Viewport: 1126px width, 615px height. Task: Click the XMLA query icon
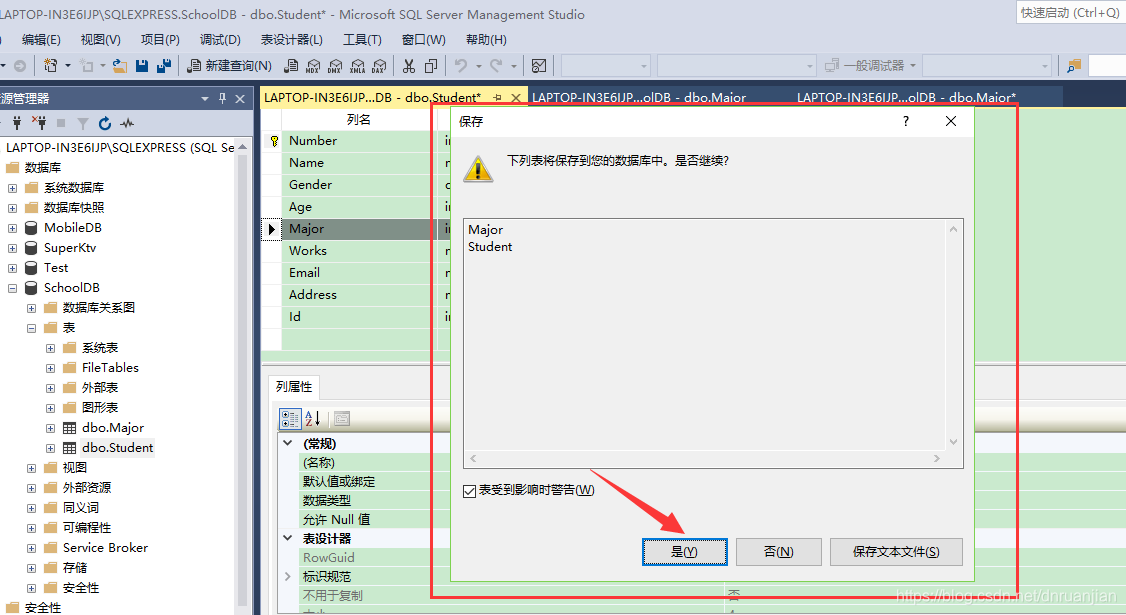(x=358, y=65)
